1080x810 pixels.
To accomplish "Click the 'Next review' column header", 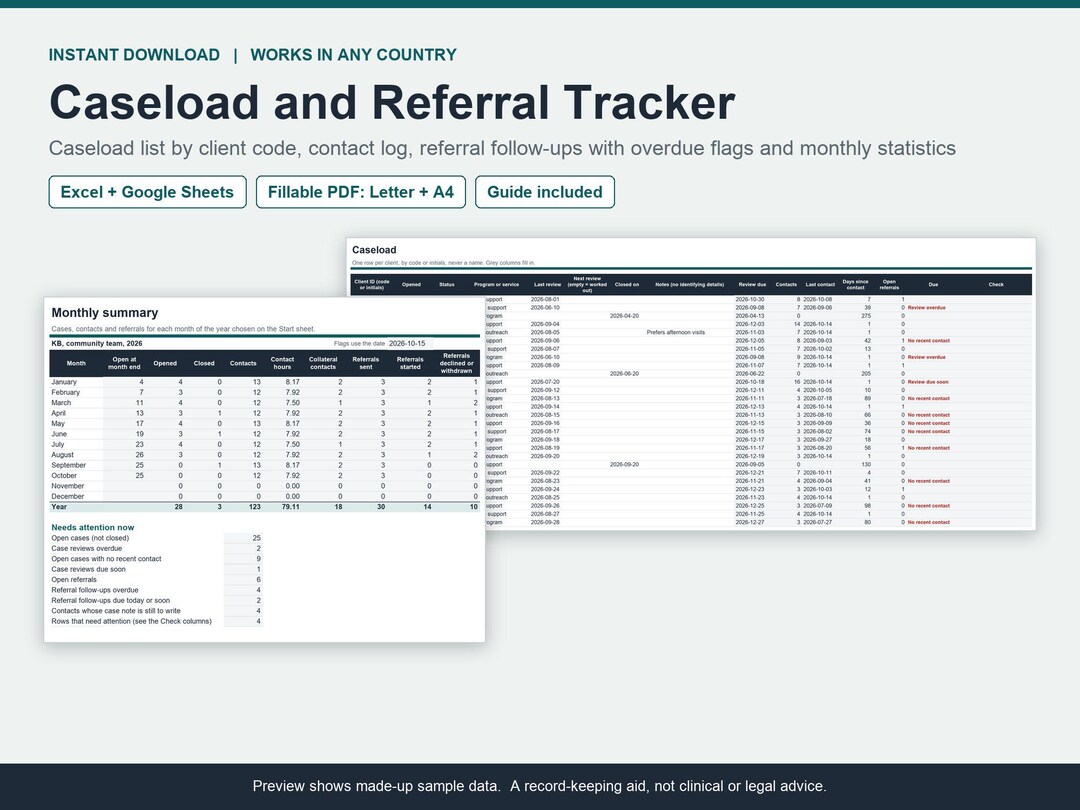I will (588, 284).
